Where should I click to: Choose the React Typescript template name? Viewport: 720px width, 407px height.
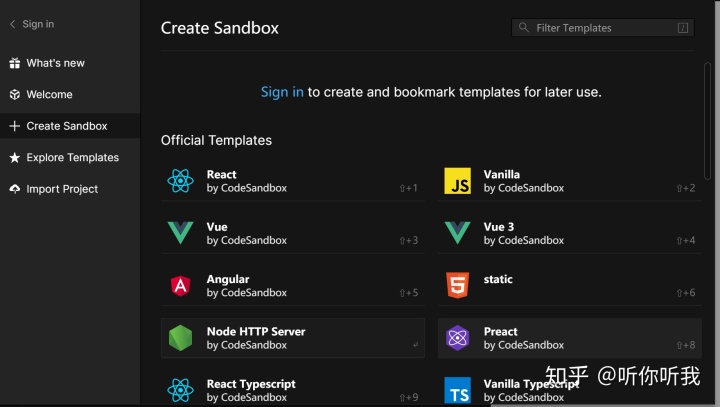tap(251, 384)
